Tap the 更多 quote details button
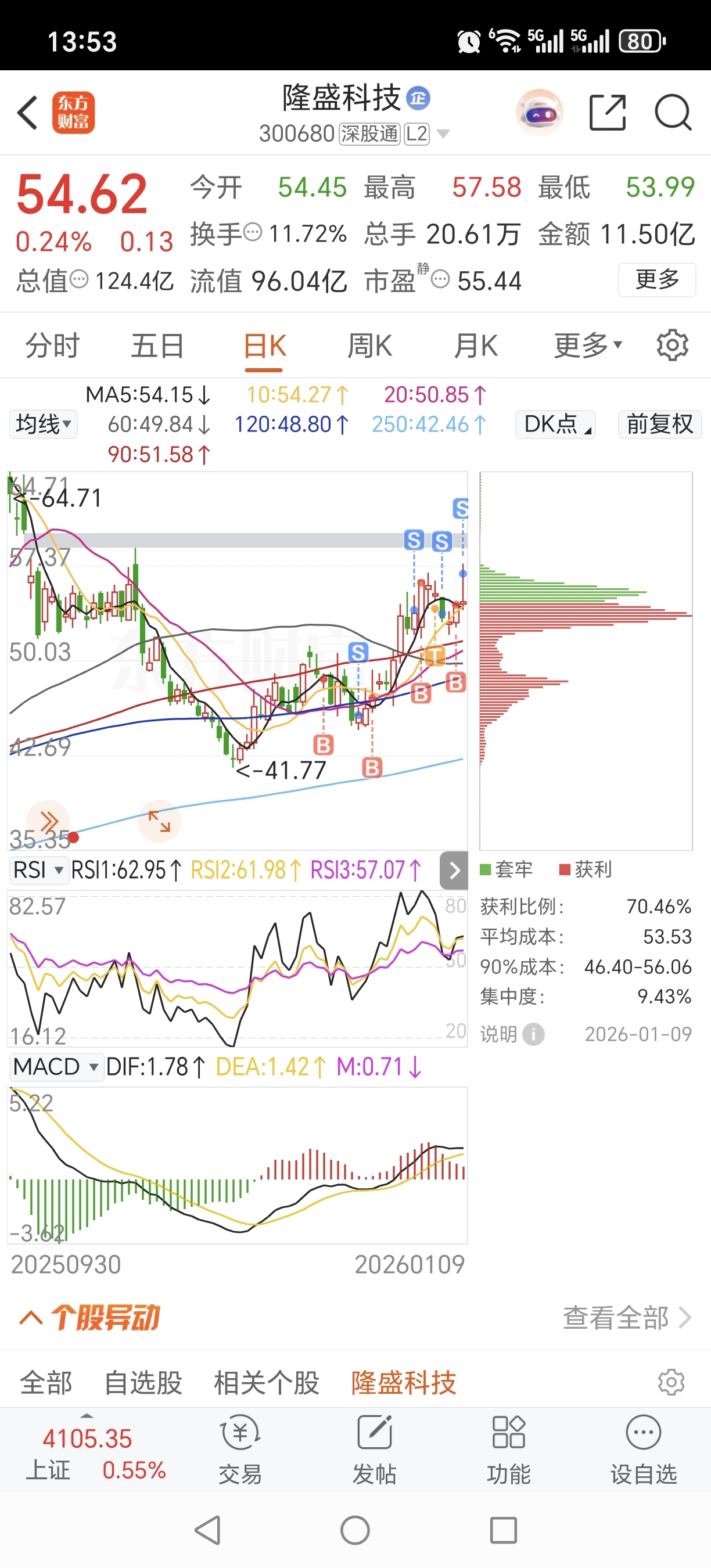 pos(658,279)
